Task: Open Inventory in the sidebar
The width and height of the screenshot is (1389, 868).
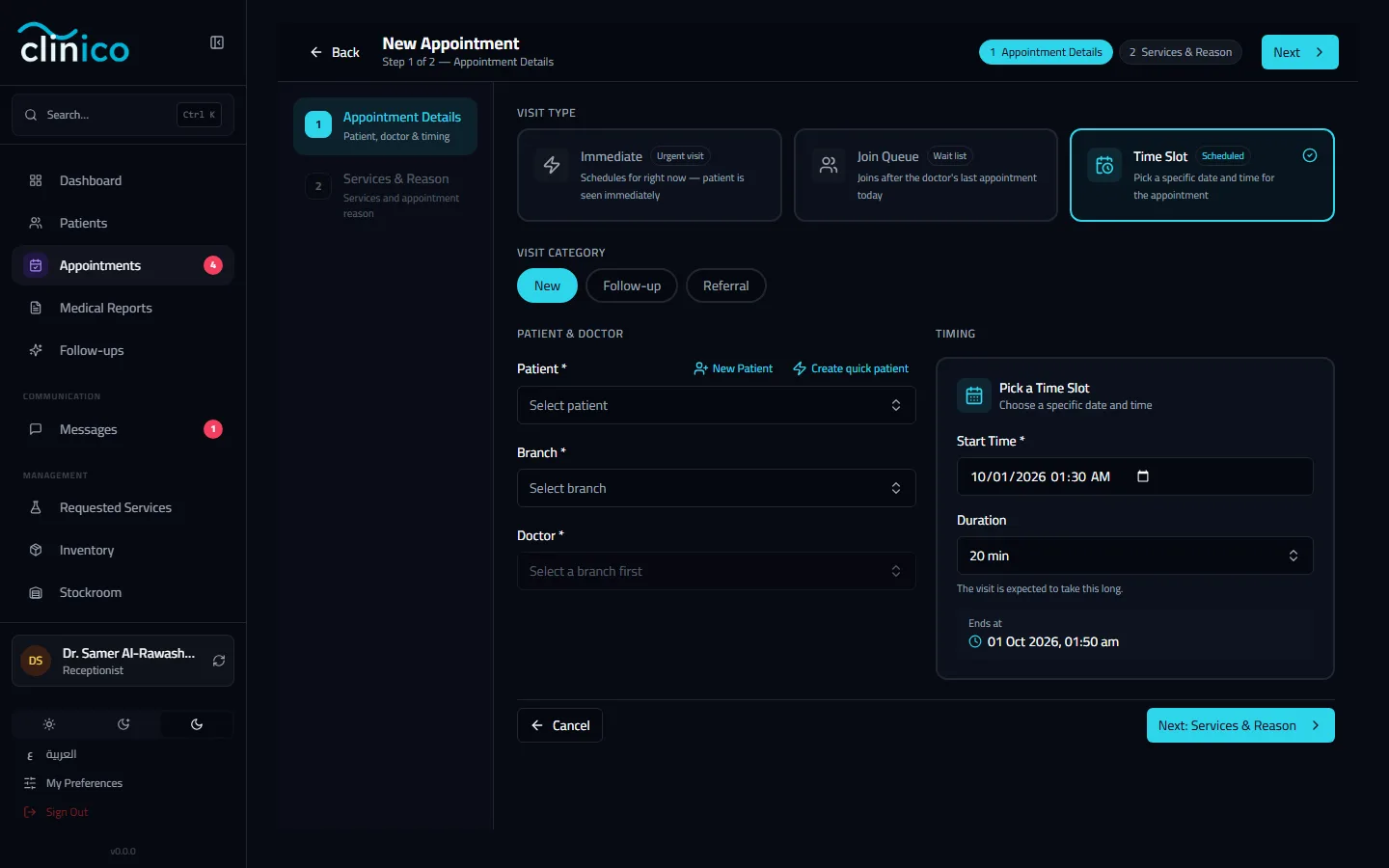Action: click(x=123, y=550)
